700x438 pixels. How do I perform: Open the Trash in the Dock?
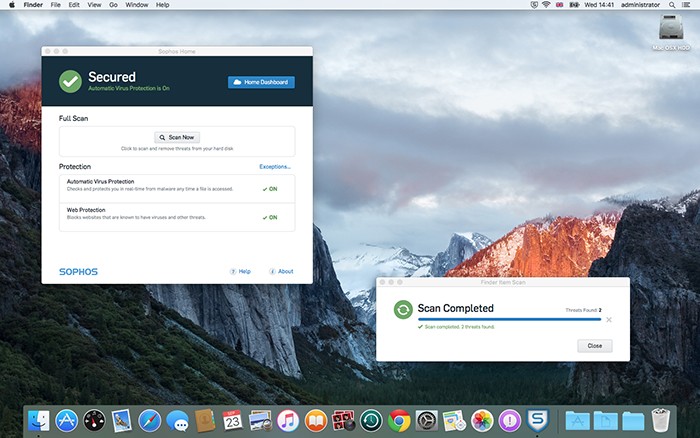[x=661, y=421]
